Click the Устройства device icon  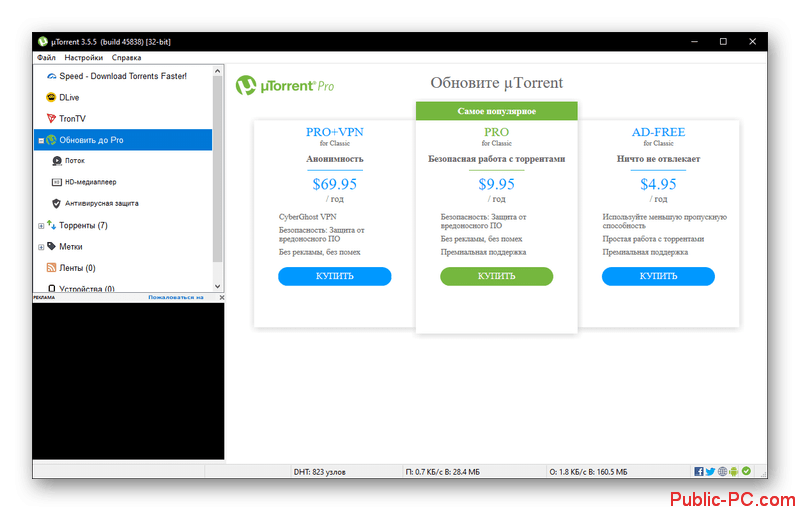pyautogui.click(x=52, y=289)
